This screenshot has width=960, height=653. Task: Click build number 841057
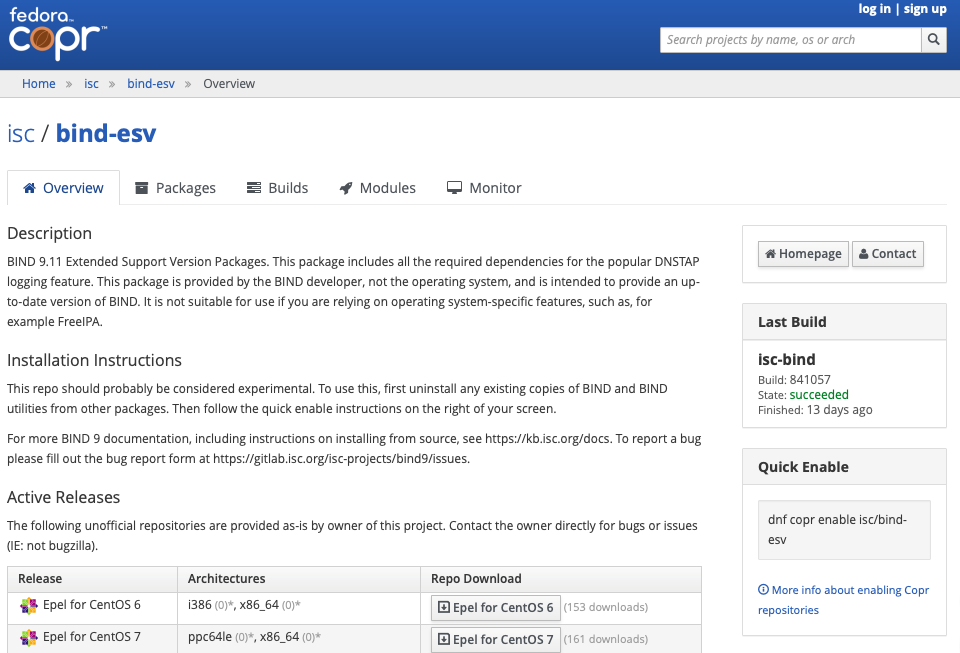pos(810,379)
